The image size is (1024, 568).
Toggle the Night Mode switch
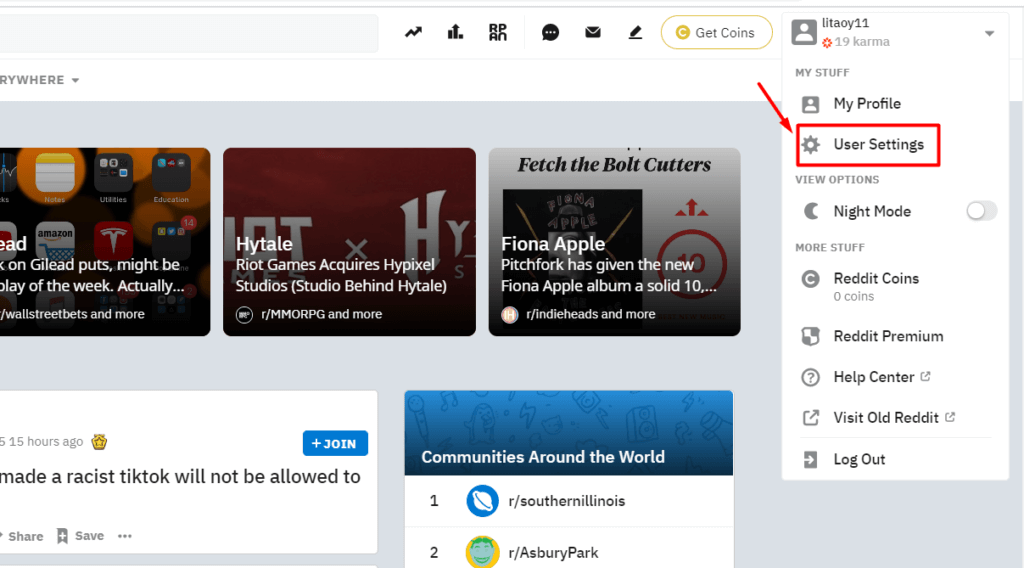pos(982,211)
